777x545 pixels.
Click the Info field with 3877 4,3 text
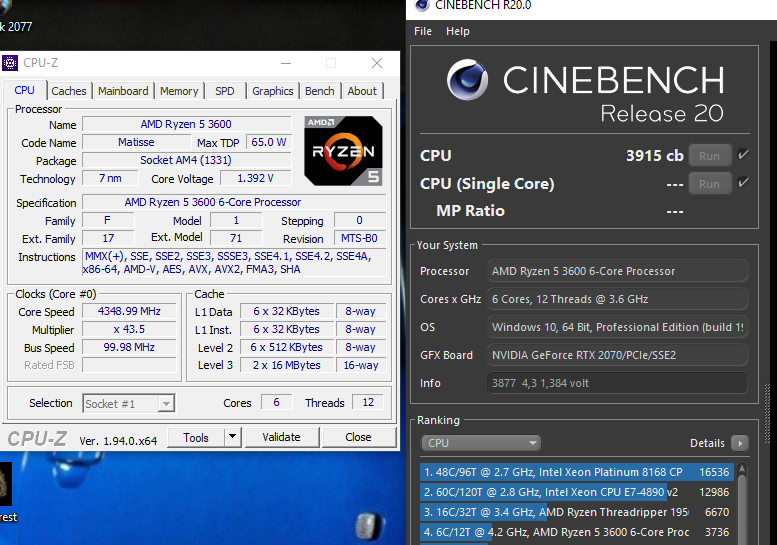[x=617, y=383]
